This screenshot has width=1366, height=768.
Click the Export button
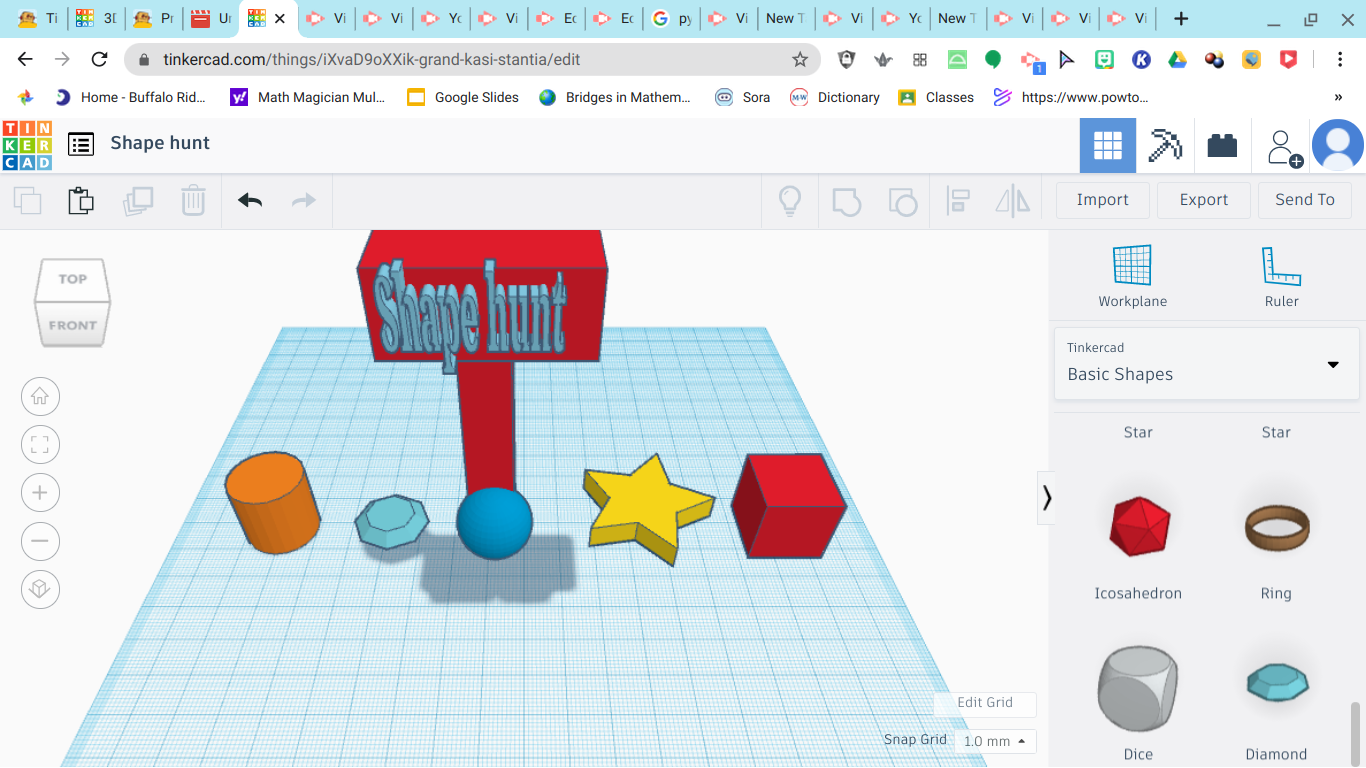tap(1203, 200)
